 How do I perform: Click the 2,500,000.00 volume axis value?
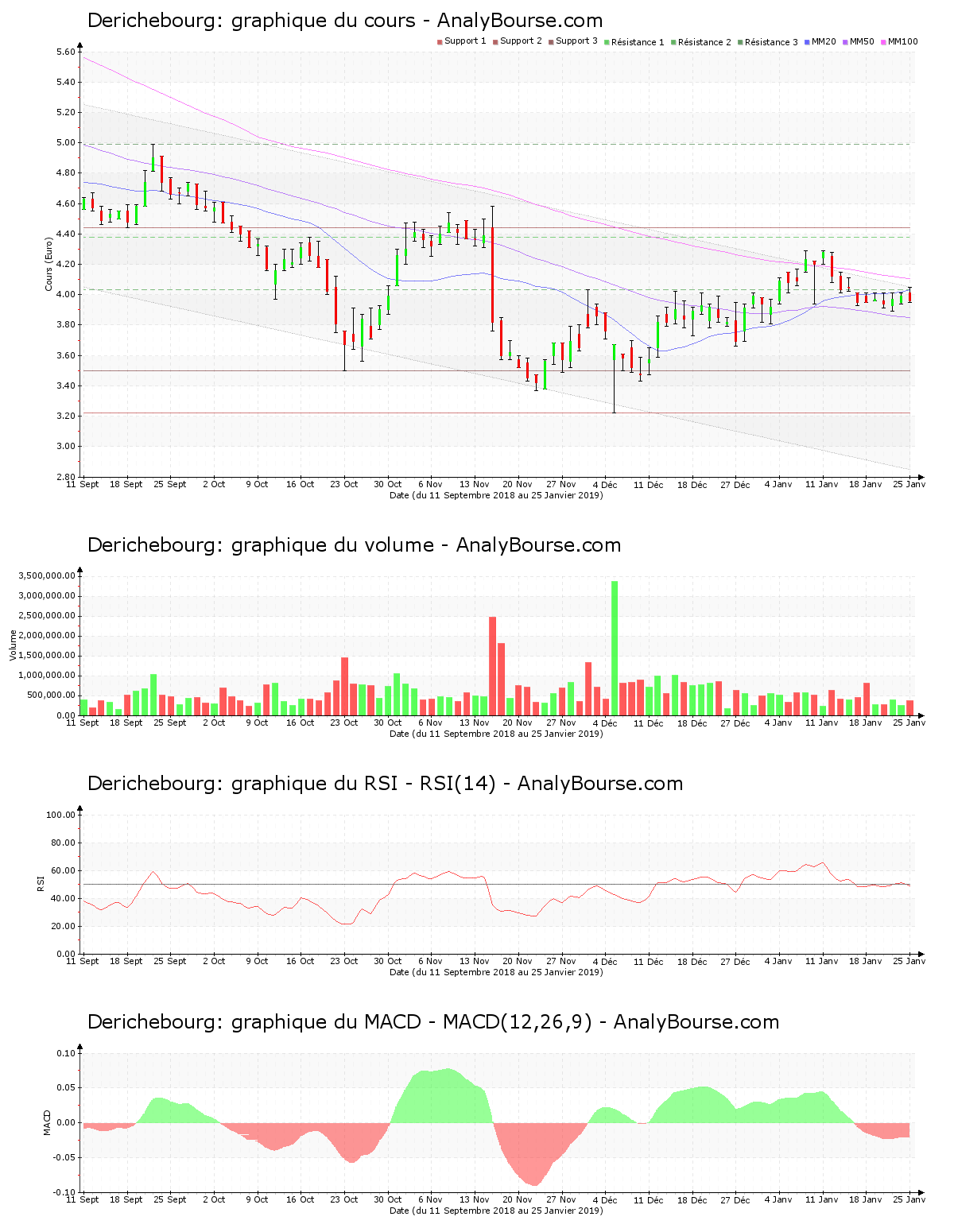point(46,616)
